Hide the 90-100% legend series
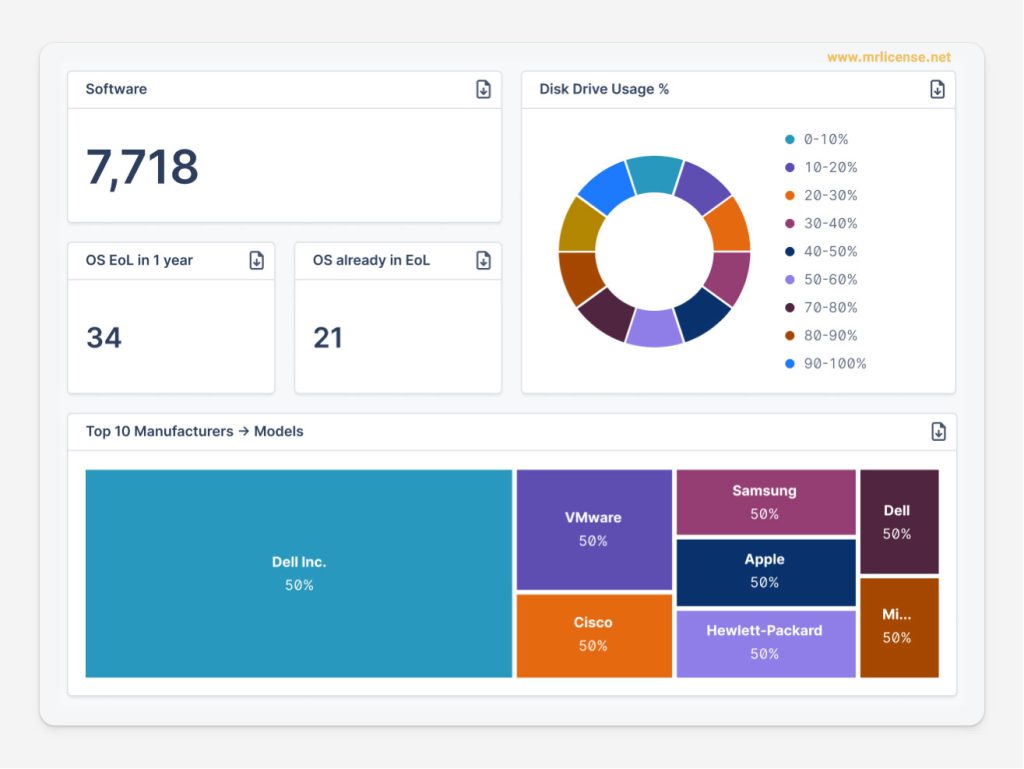The image size is (1024, 769). pos(834,363)
